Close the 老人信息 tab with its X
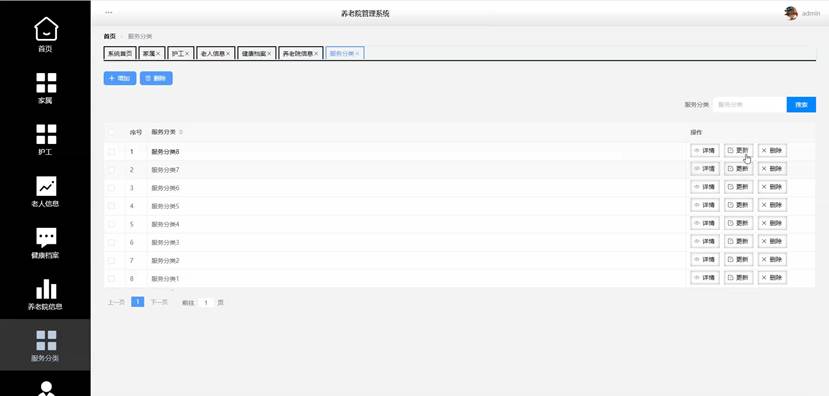 (228, 54)
